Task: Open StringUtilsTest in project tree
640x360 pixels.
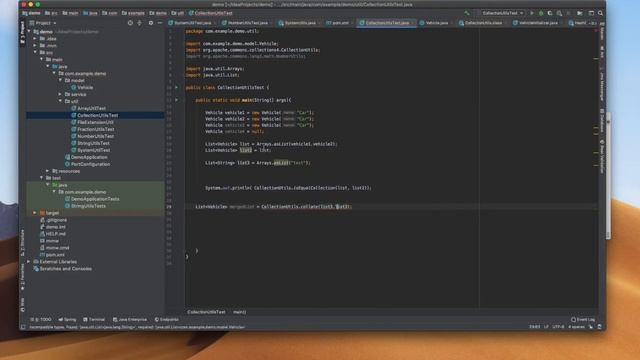Action: coord(93,143)
